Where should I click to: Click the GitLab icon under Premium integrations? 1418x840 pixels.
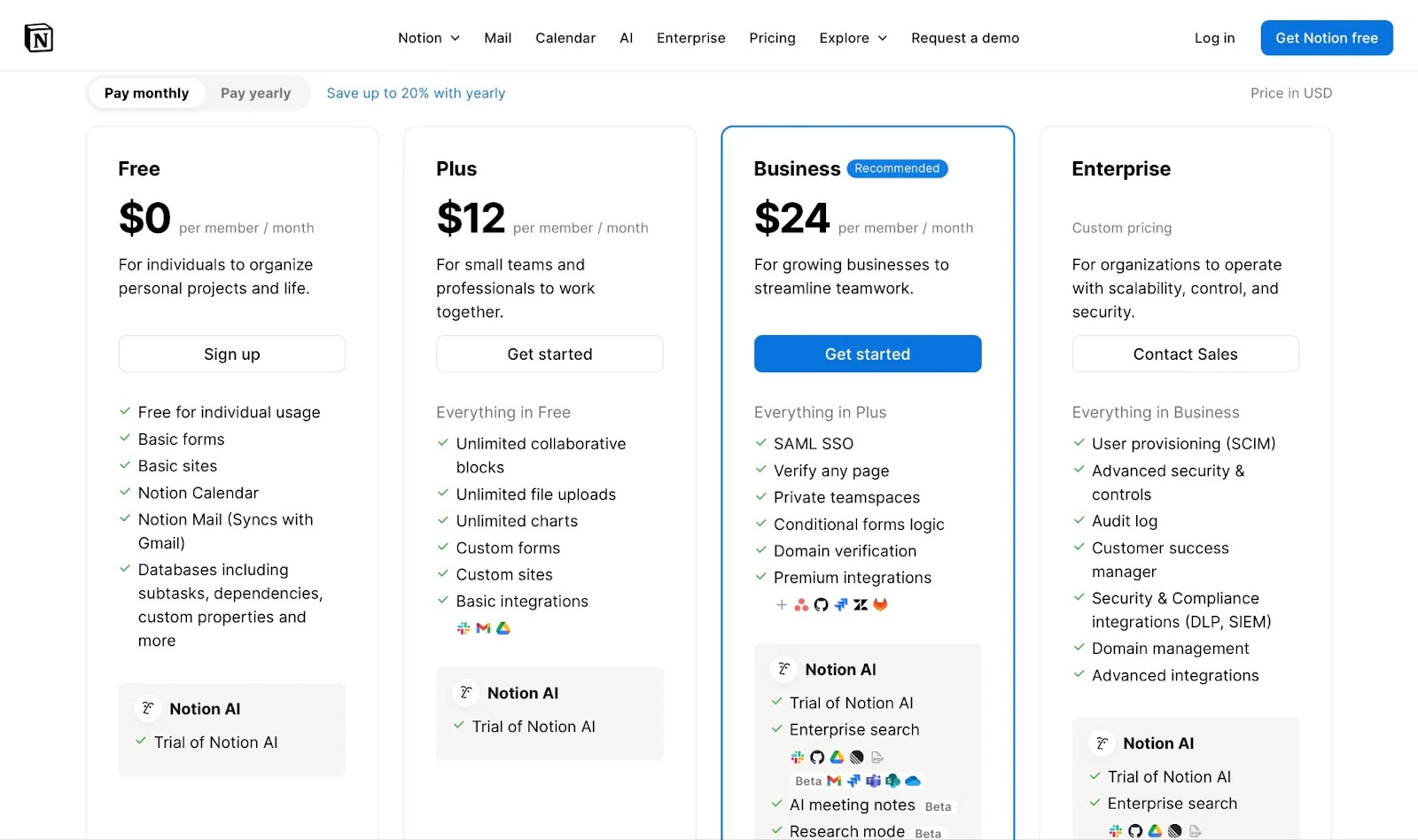click(880, 604)
